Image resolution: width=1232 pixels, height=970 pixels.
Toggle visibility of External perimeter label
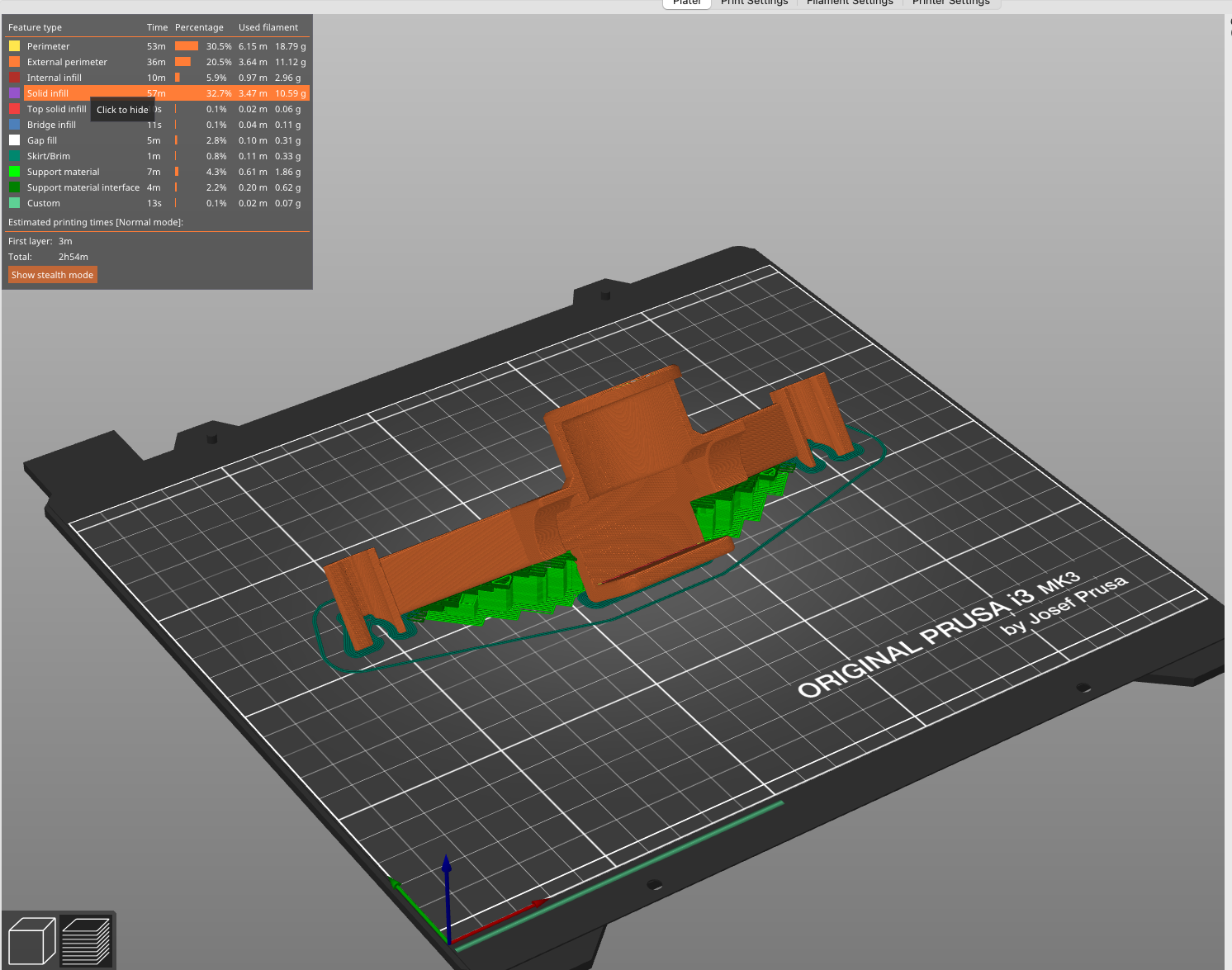pos(67,62)
